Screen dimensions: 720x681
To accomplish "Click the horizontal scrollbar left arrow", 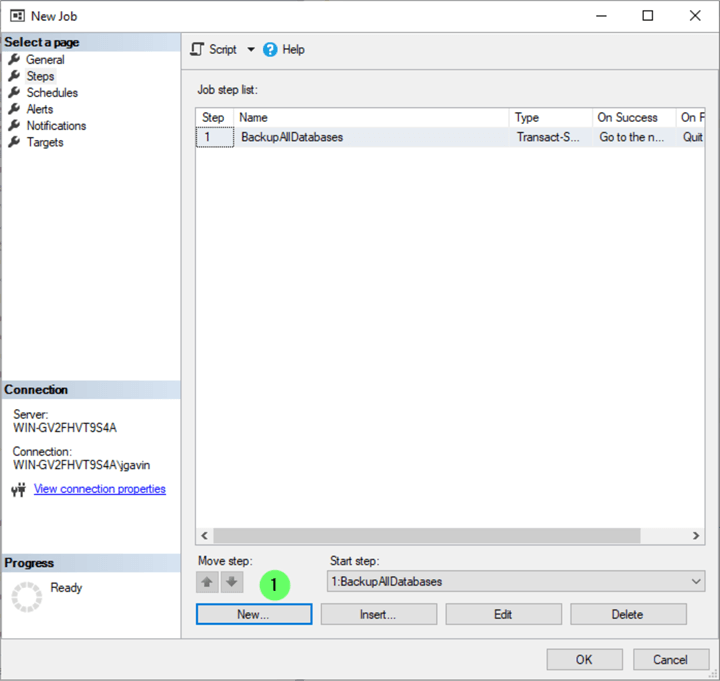I will coord(204,535).
